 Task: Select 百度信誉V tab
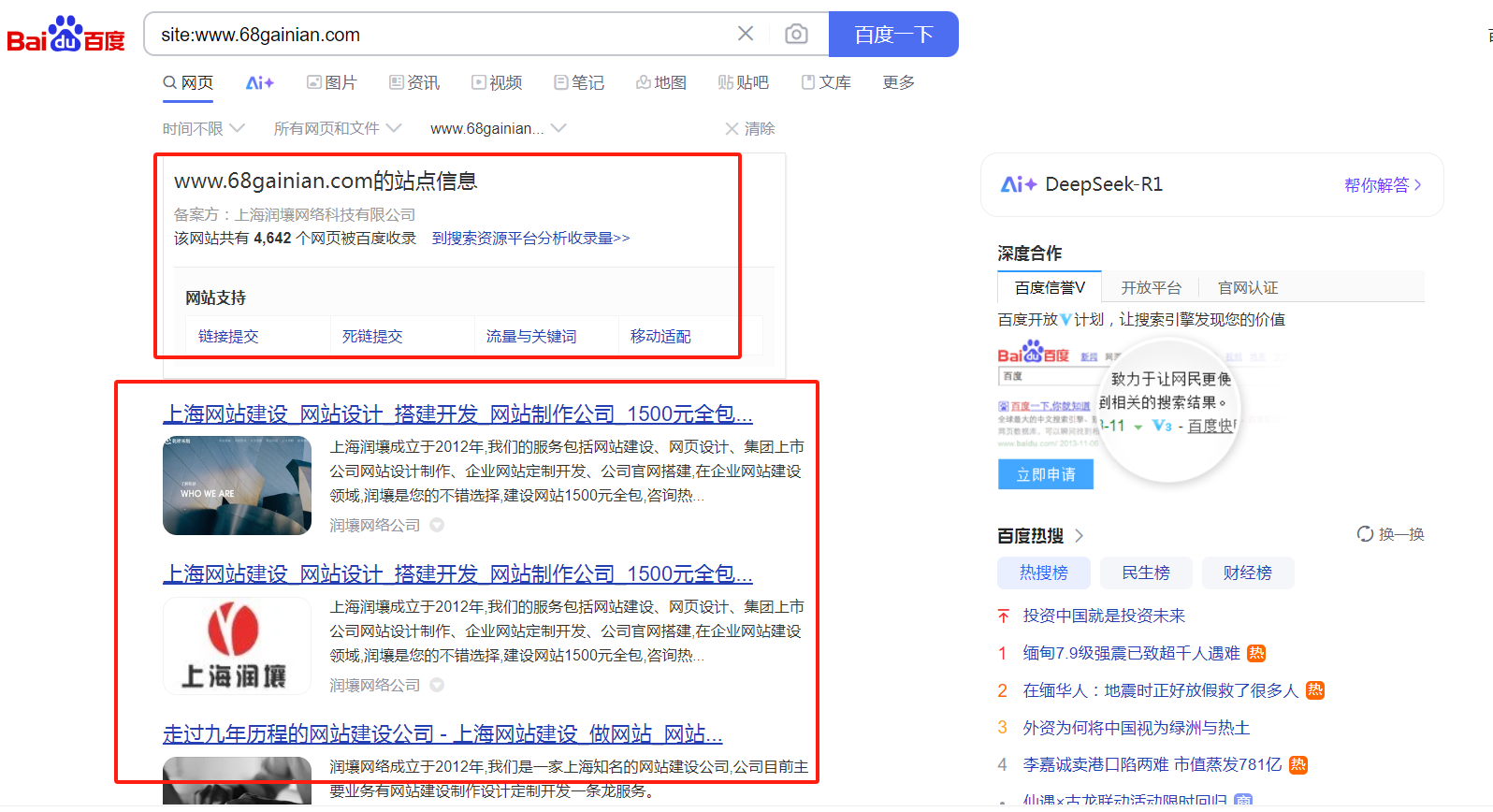coord(1050,287)
